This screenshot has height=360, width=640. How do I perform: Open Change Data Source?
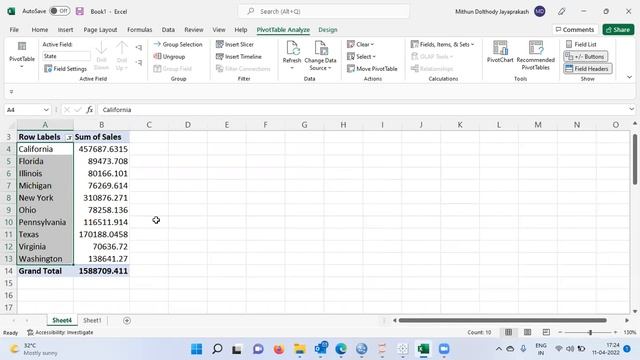click(x=320, y=56)
